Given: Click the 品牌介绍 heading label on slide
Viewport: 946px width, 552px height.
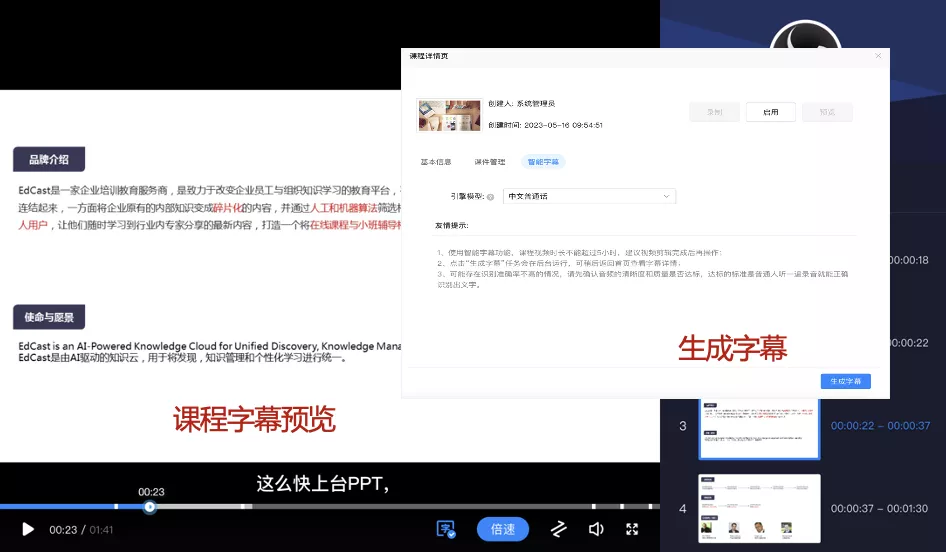Looking at the screenshot, I should pos(49,159).
